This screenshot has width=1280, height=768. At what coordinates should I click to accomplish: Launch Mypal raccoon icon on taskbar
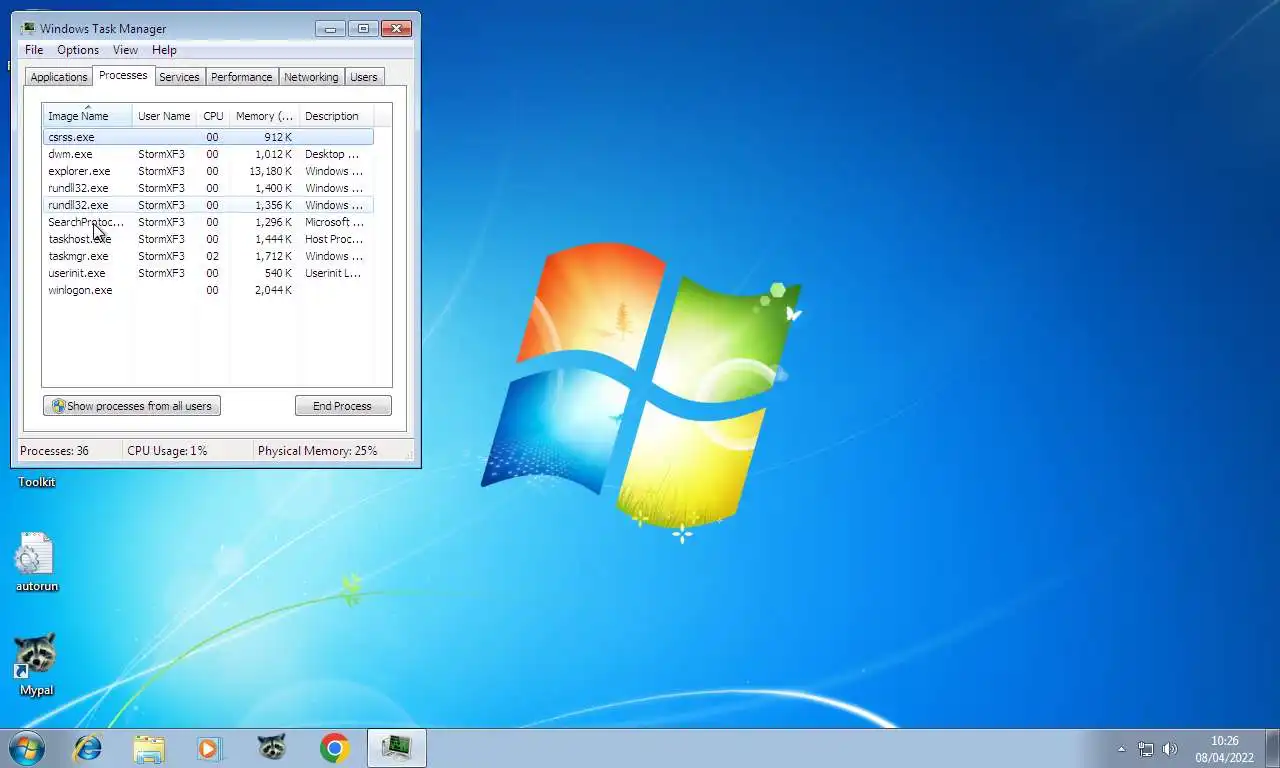271,748
